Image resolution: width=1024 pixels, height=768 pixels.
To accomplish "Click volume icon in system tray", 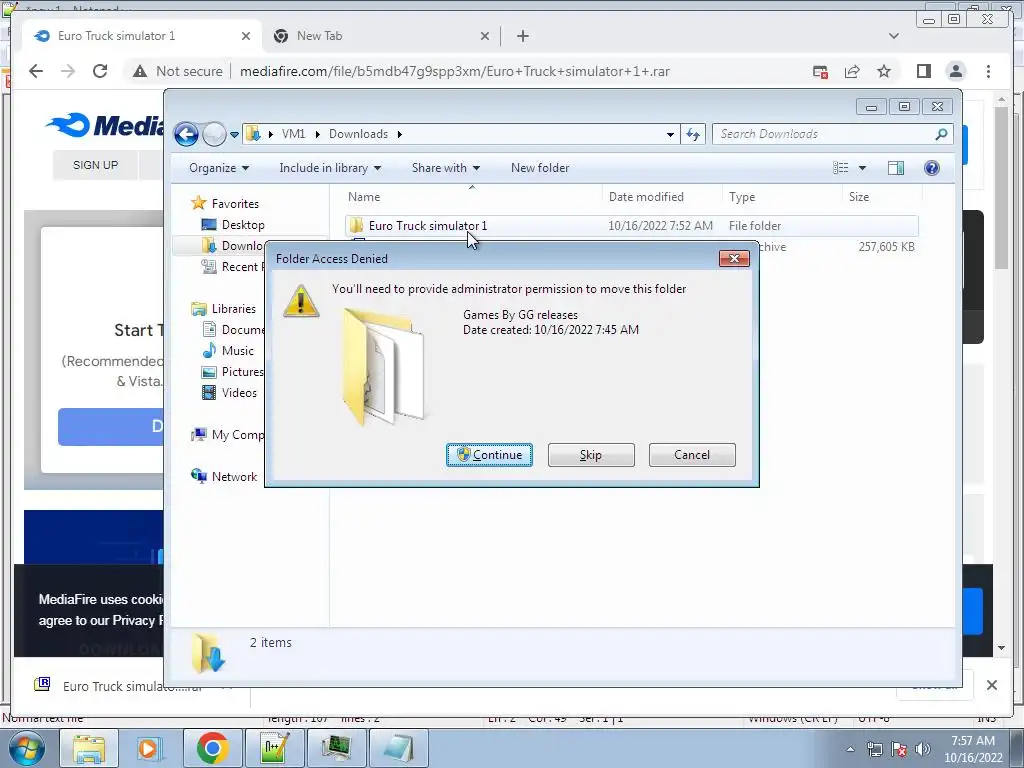I will (x=922, y=749).
